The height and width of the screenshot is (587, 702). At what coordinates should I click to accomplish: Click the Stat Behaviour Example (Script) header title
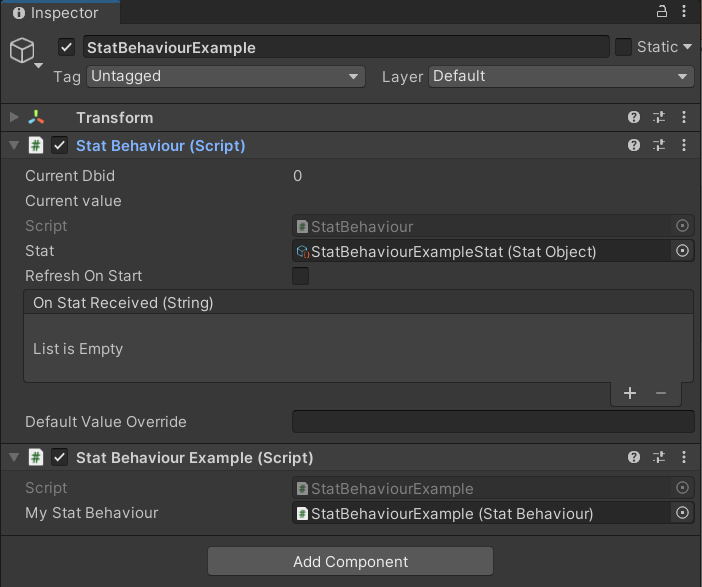coord(195,458)
